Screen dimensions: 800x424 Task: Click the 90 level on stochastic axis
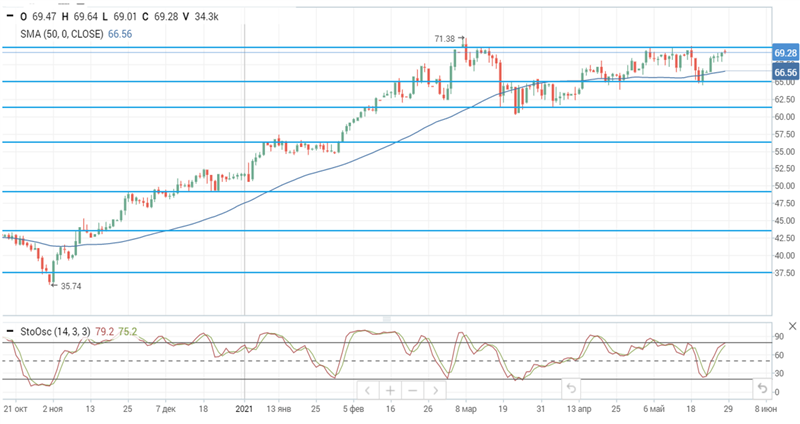(x=779, y=337)
